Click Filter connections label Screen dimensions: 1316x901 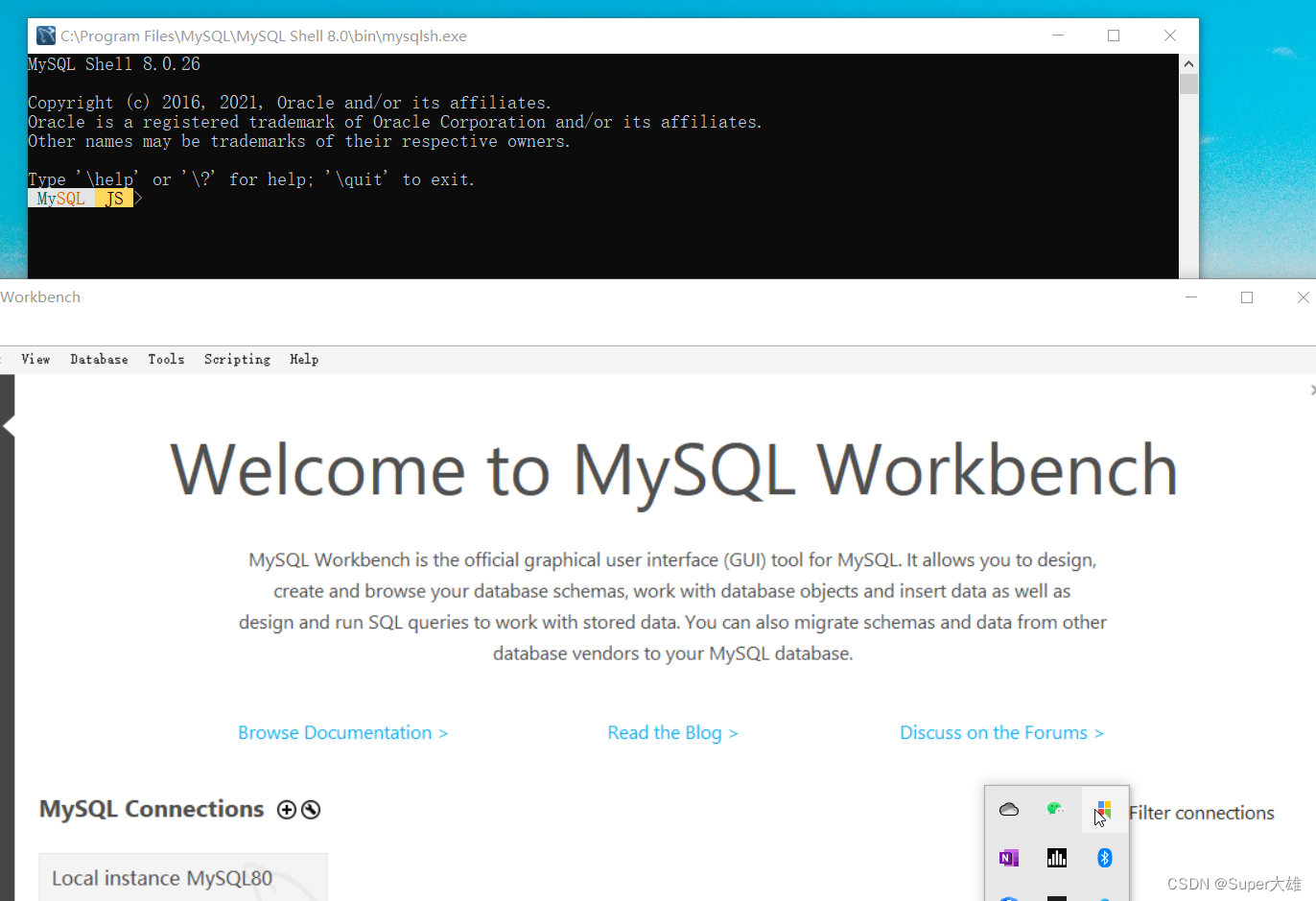[x=1201, y=813]
